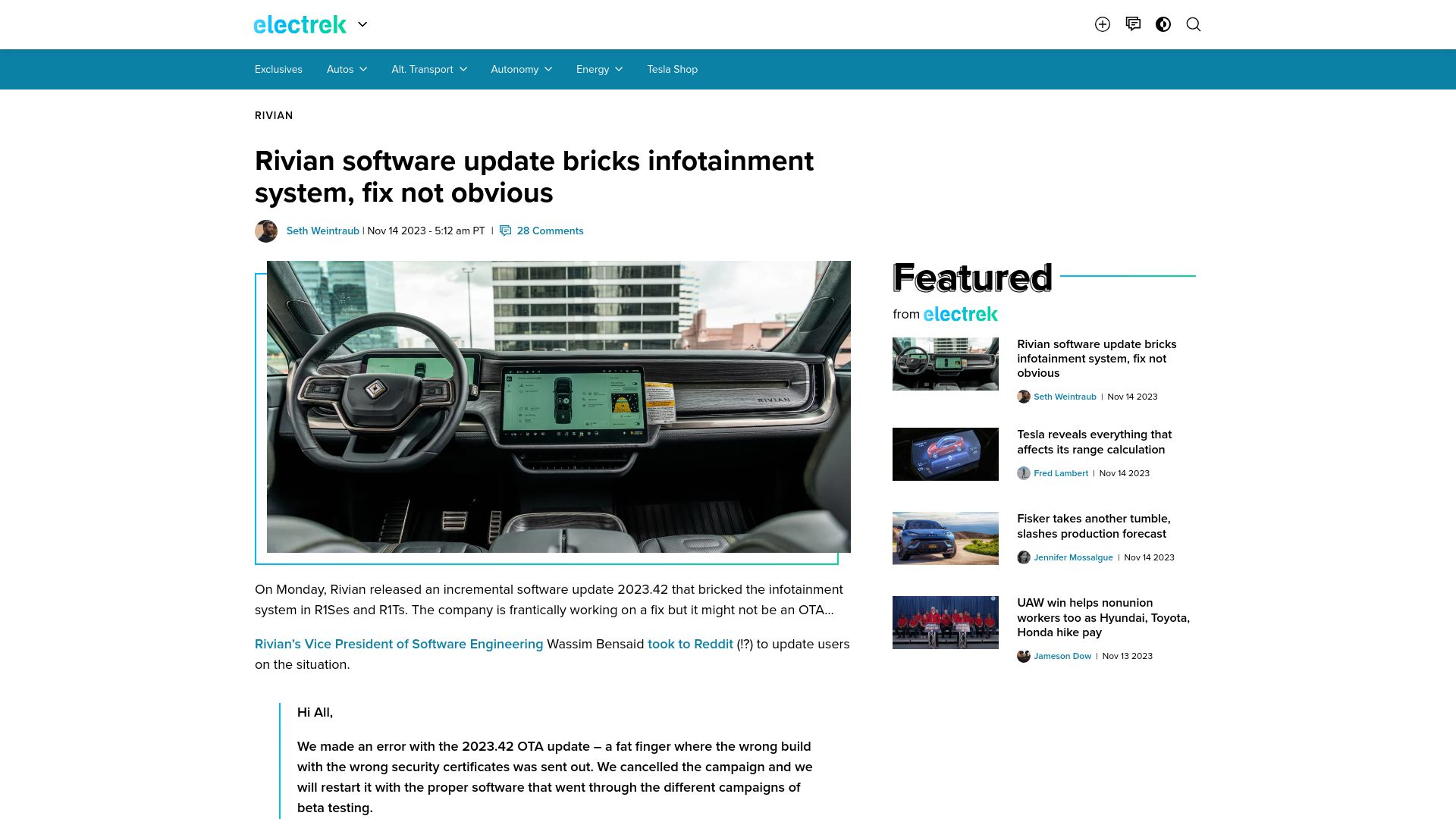Click the plus circle icon in header
The width and height of the screenshot is (1456, 819).
[1103, 24]
